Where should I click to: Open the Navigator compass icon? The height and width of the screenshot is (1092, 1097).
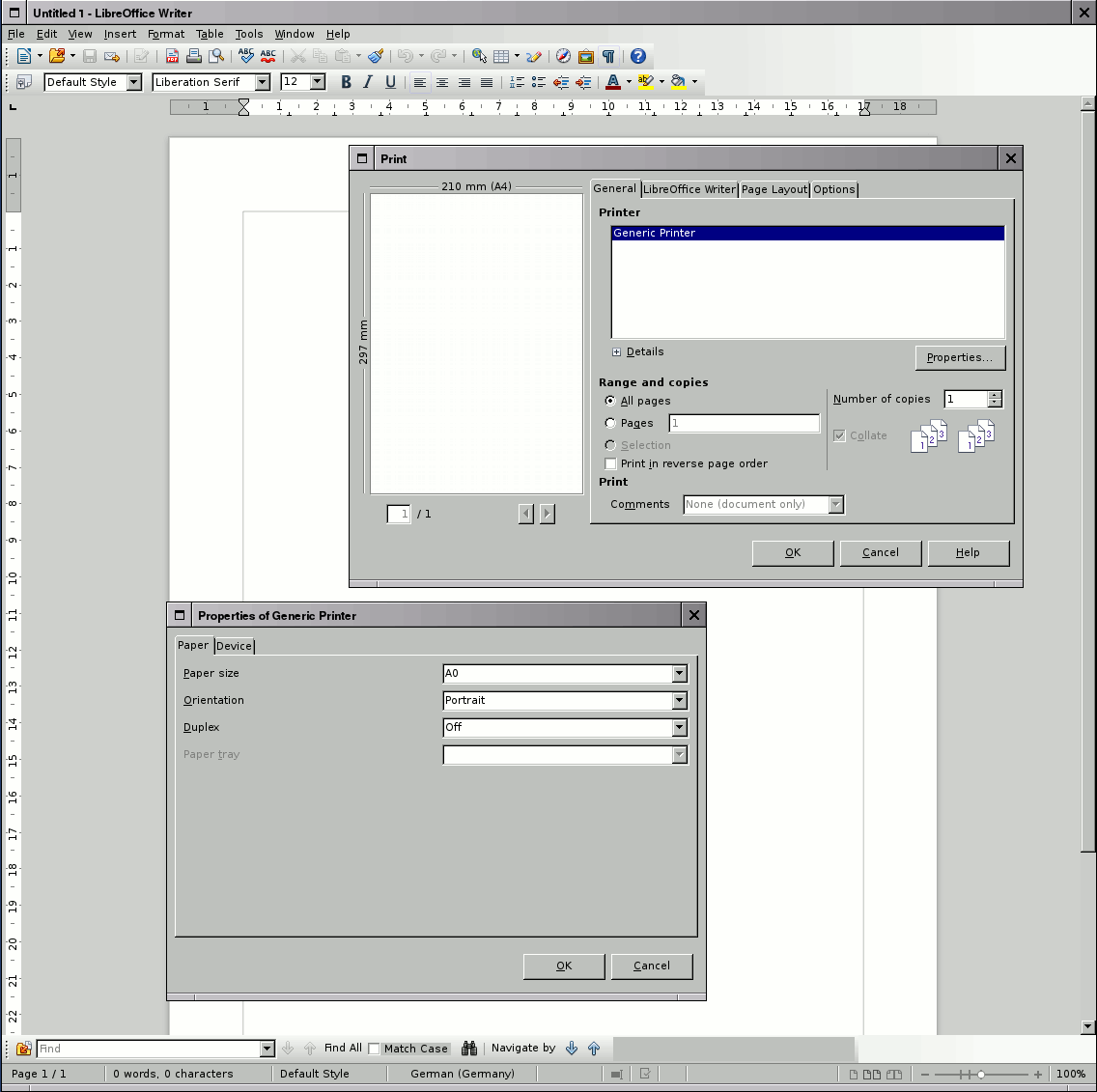[563, 56]
